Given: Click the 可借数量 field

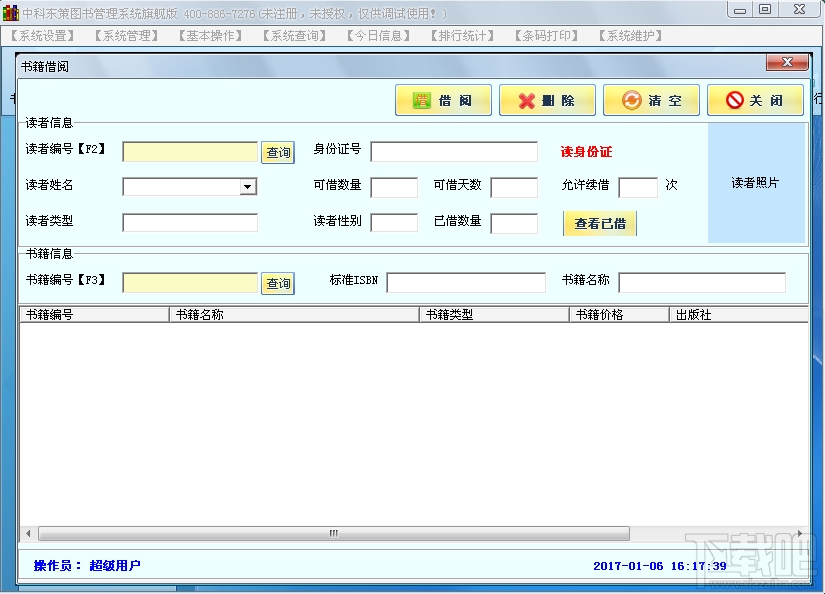Looking at the screenshot, I should point(394,187).
